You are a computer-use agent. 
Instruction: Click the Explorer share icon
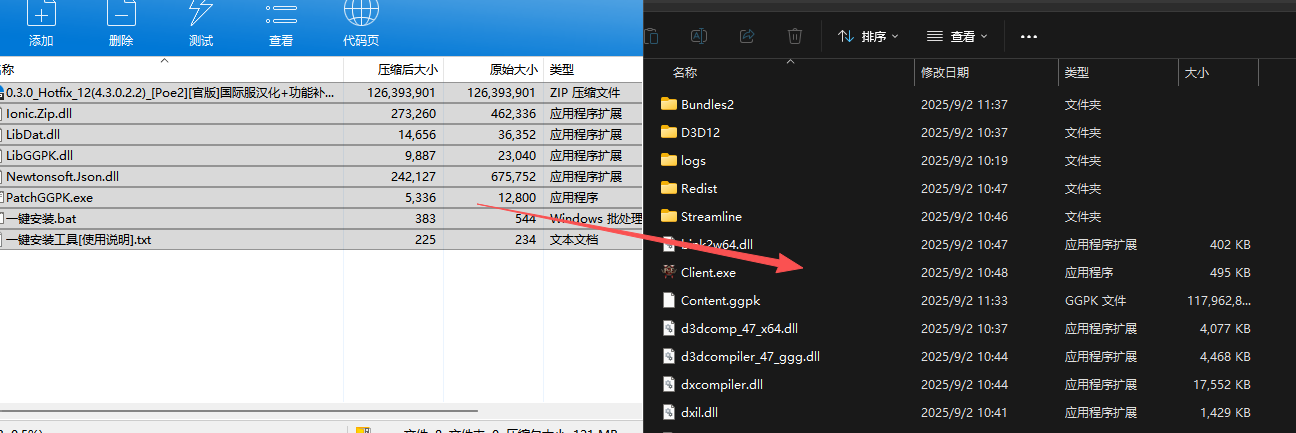pyautogui.click(x=747, y=36)
